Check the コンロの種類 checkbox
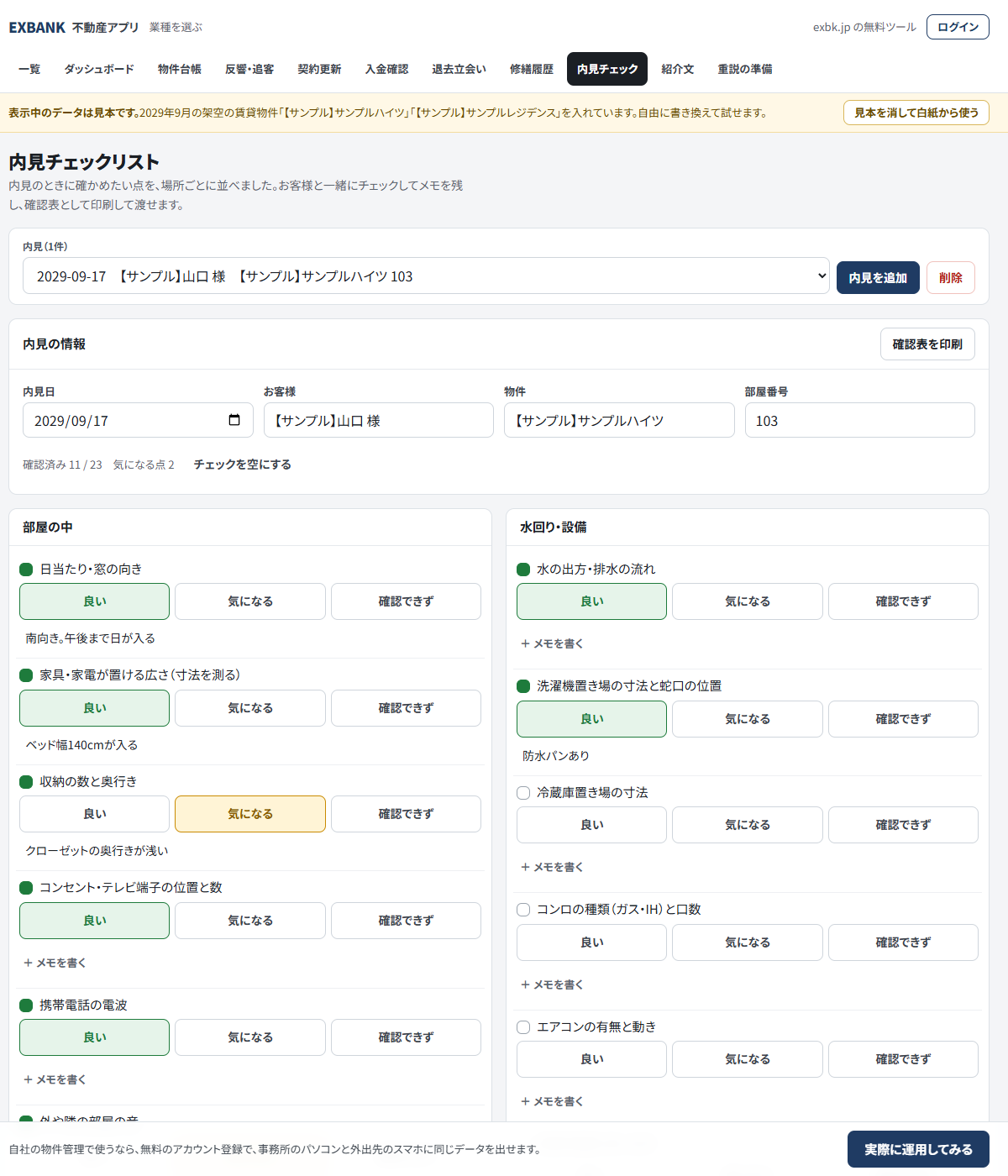The width and height of the screenshot is (1008, 1176). point(523,910)
